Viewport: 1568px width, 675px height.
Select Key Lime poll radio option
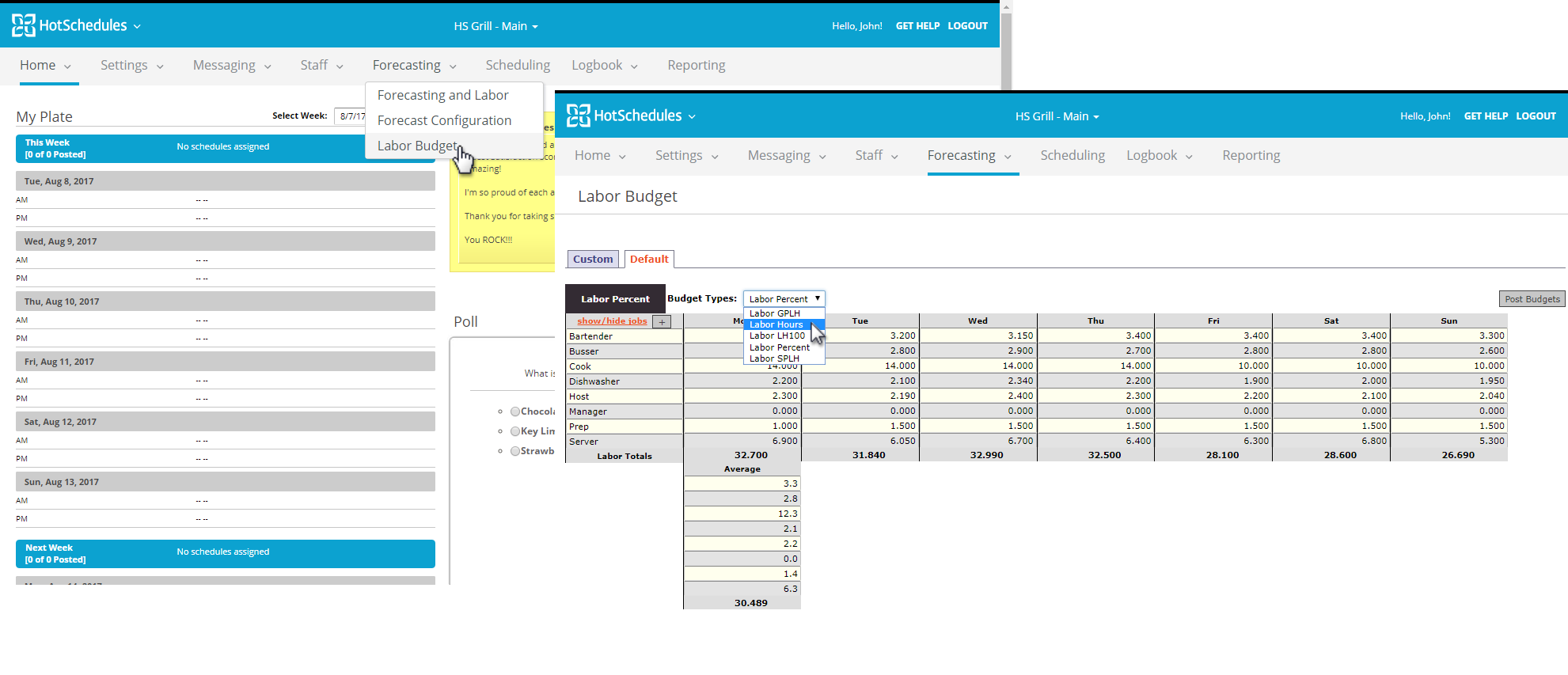point(515,431)
